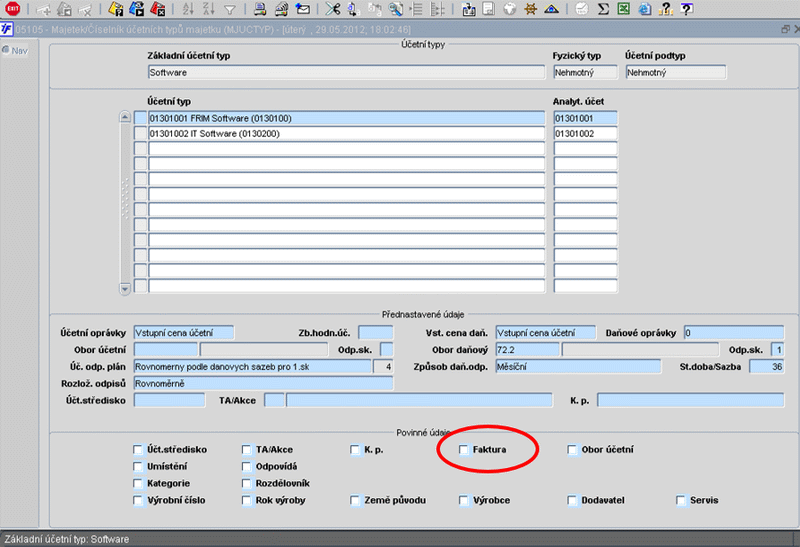Viewport: 800px width, 547px height.
Task: Enable the Kategorie checkbox
Action: (137, 483)
